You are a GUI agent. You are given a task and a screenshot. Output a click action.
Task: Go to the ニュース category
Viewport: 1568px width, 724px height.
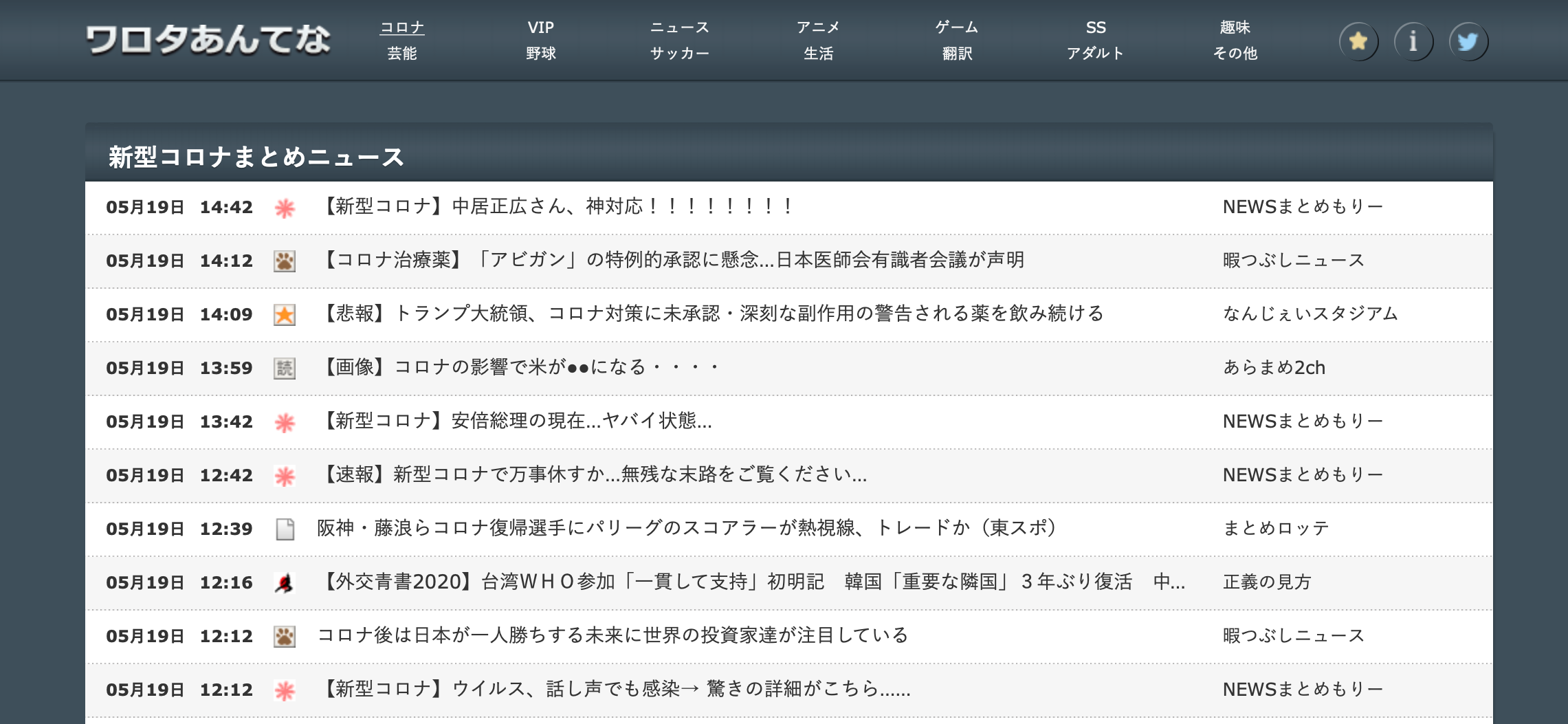click(680, 28)
